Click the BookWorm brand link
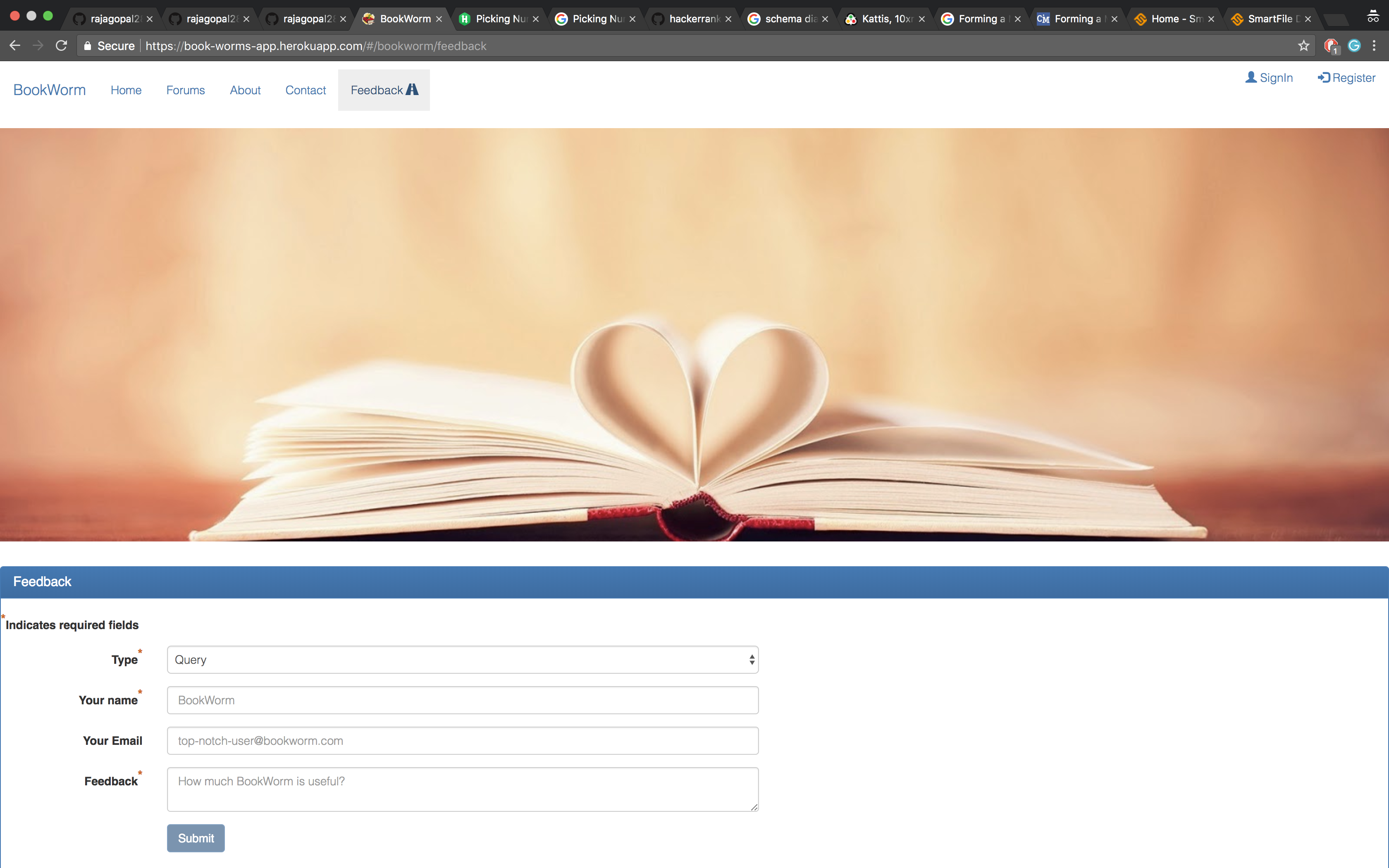 (x=49, y=90)
